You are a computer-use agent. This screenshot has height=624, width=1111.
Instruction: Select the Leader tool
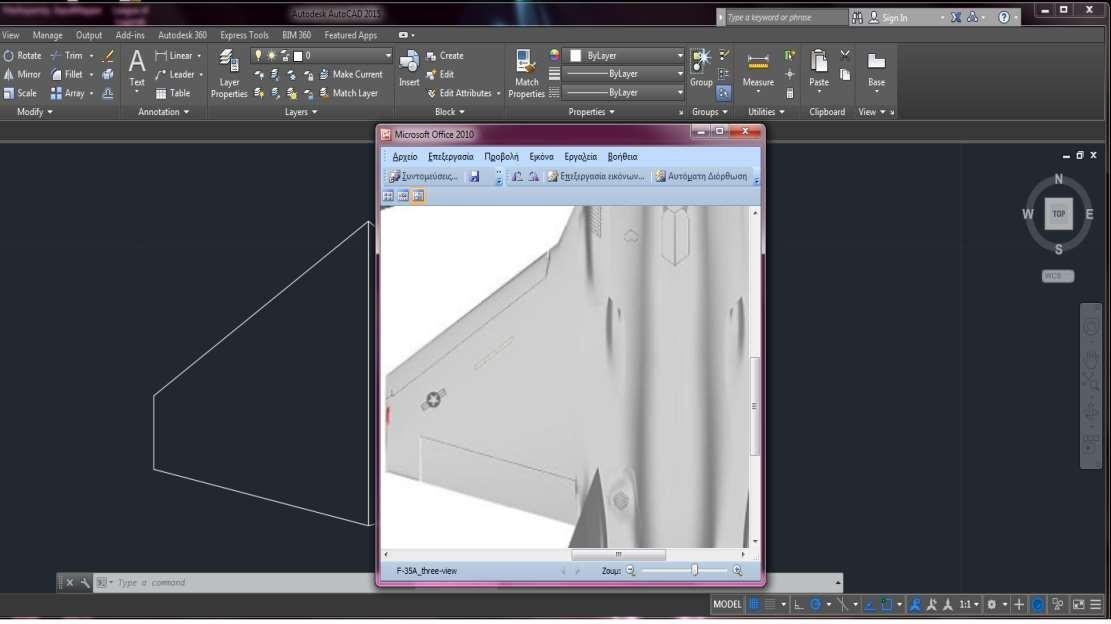point(174,74)
